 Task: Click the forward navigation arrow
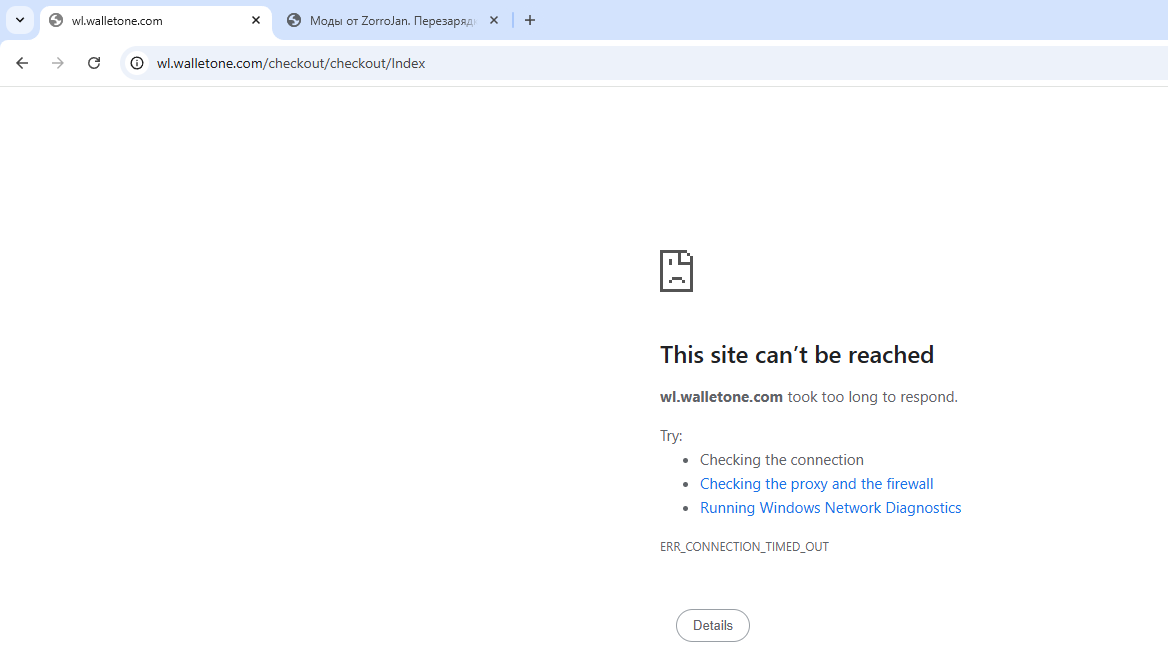click(58, 63)
